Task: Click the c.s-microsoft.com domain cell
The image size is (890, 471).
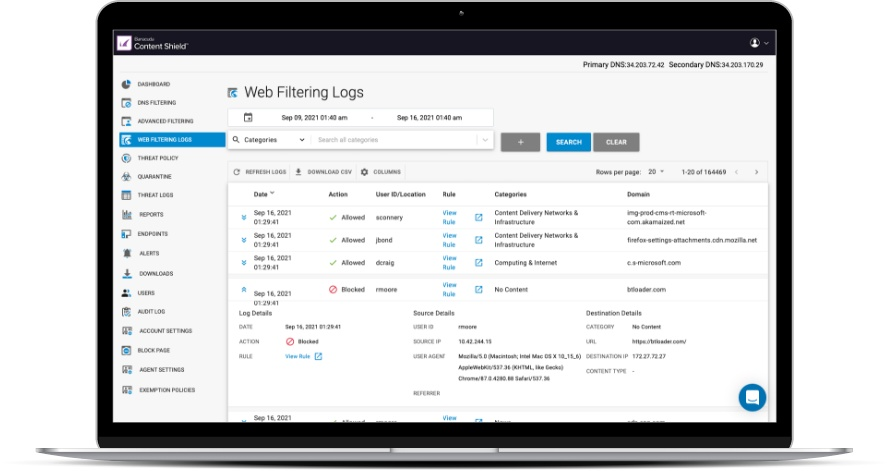Action: [x=654, y=263]
